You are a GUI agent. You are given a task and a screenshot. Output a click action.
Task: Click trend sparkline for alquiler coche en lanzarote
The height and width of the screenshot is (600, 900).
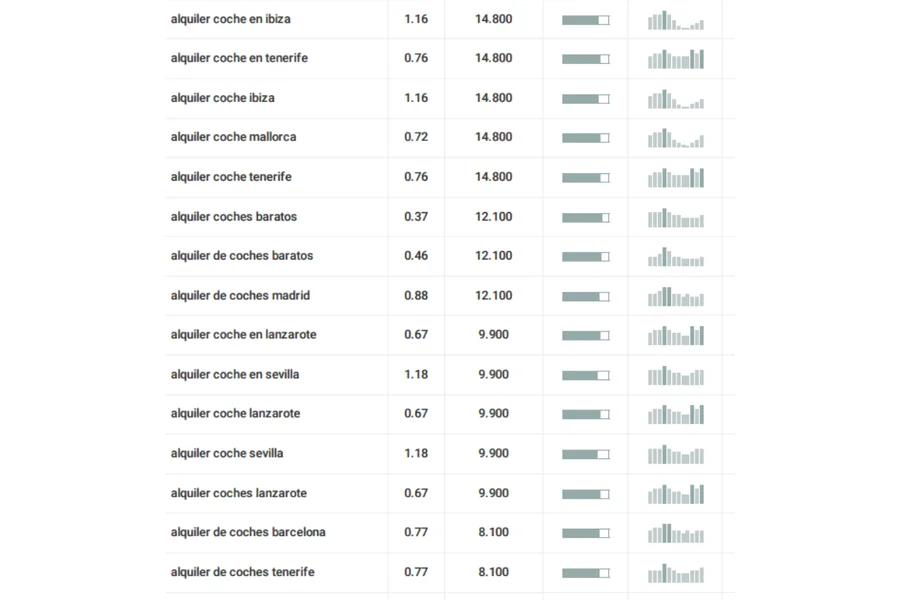[x=675, y=336]
